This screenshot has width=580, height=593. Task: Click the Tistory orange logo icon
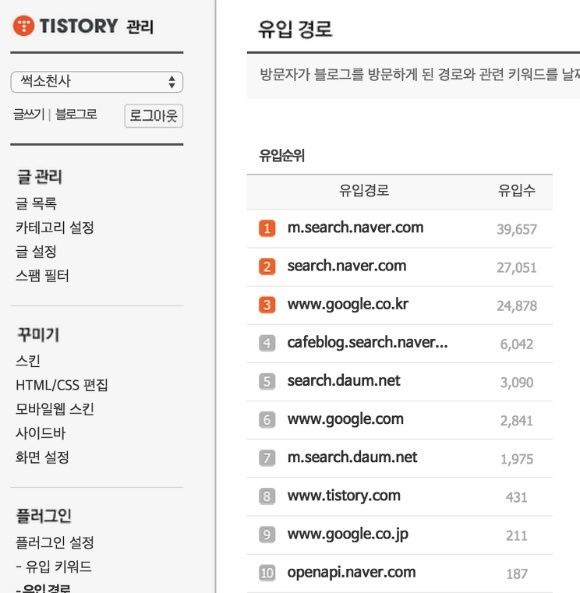click(x=23, y=26)
